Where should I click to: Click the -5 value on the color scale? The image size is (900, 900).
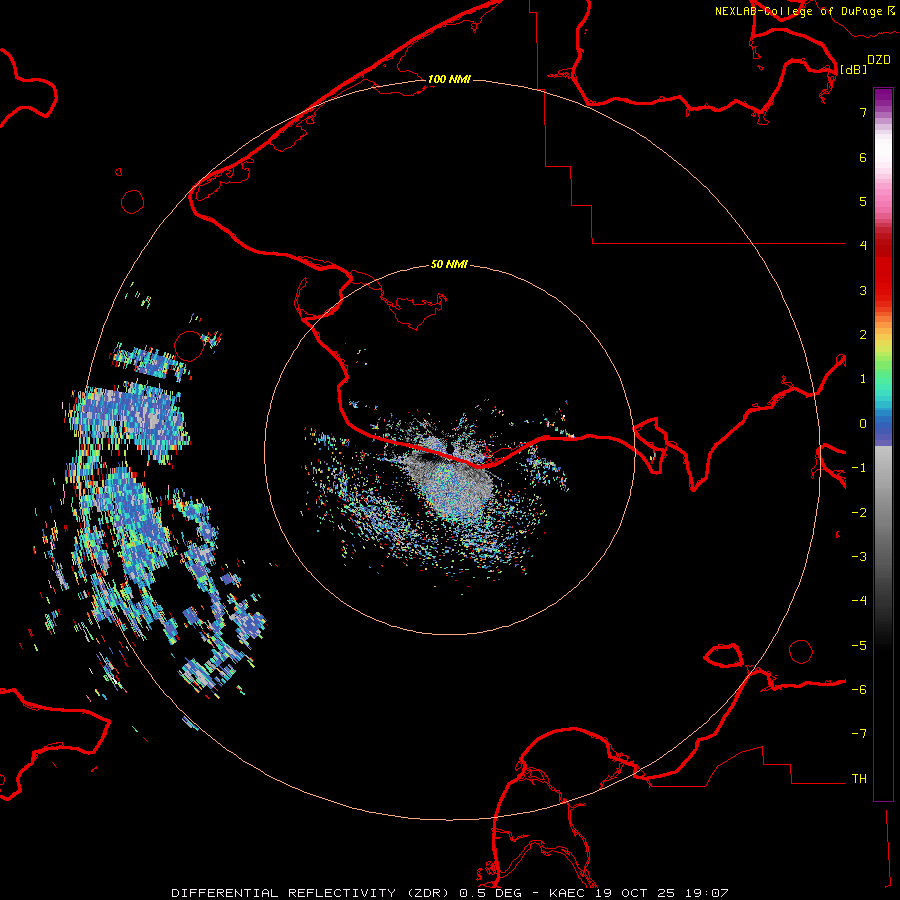[859, 646]
